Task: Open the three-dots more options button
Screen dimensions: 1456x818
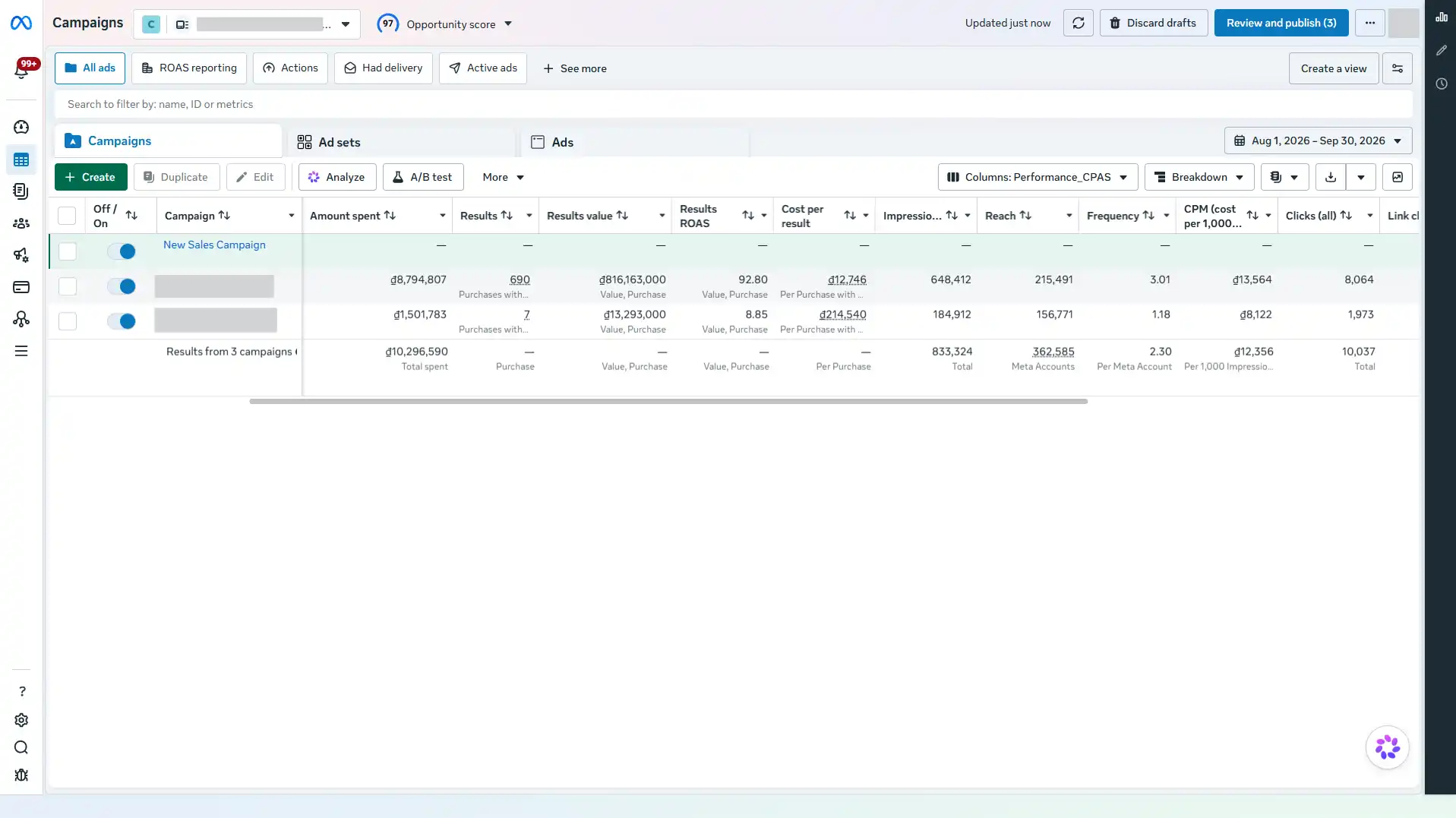Action: click(x=1369, y=23)
